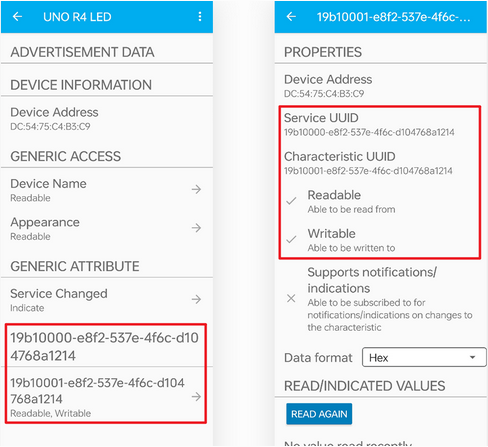Select the DEVICE INFORMATION section header
The width and height of the screenshot is (488, 447).
[81, 85]
